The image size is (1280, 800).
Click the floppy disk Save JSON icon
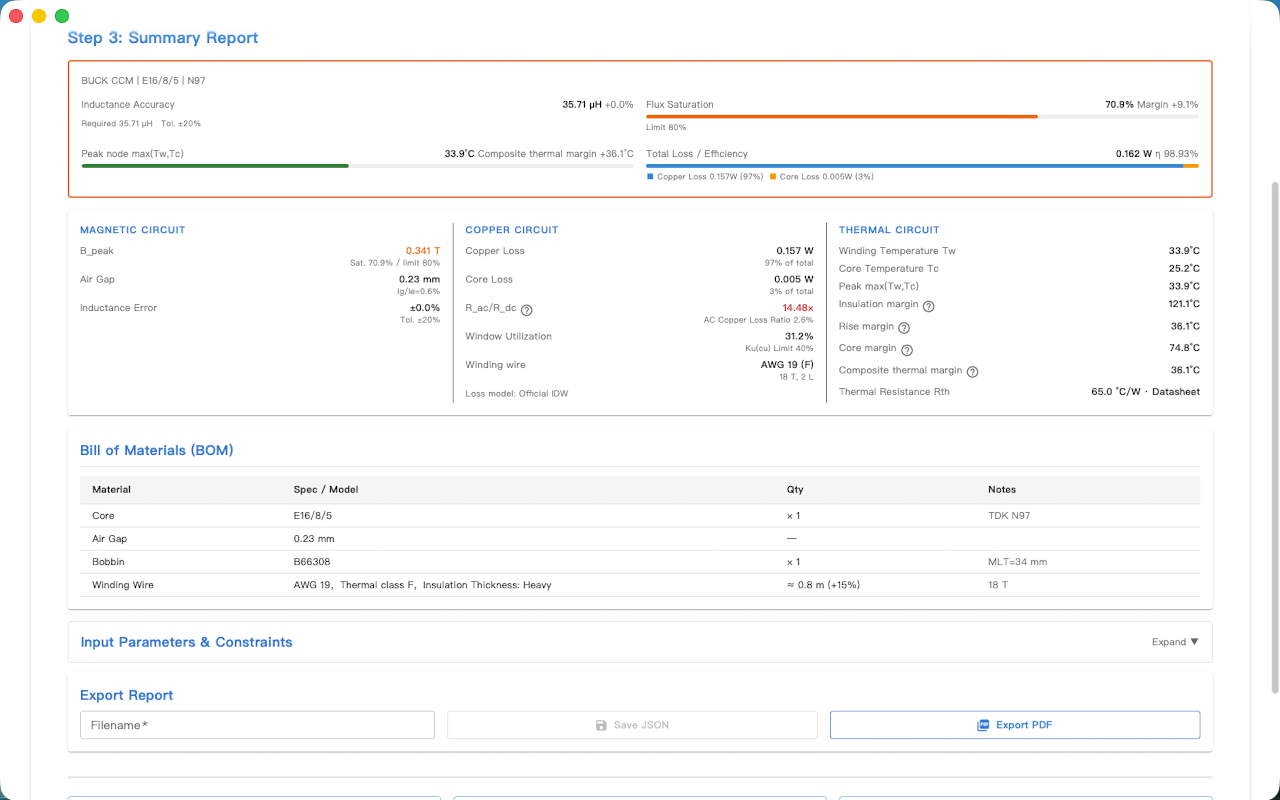pos(601,725)
